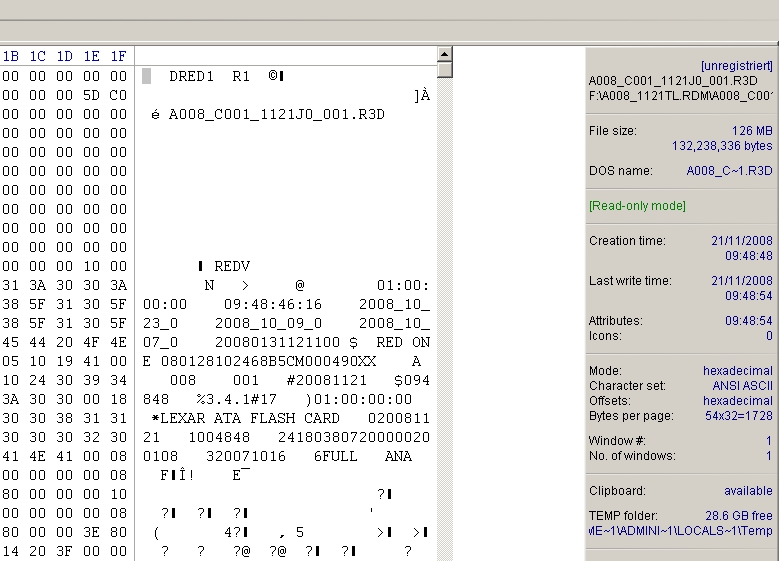Click the 126 MB file size value
779x561 pixels.
point(752,131)
